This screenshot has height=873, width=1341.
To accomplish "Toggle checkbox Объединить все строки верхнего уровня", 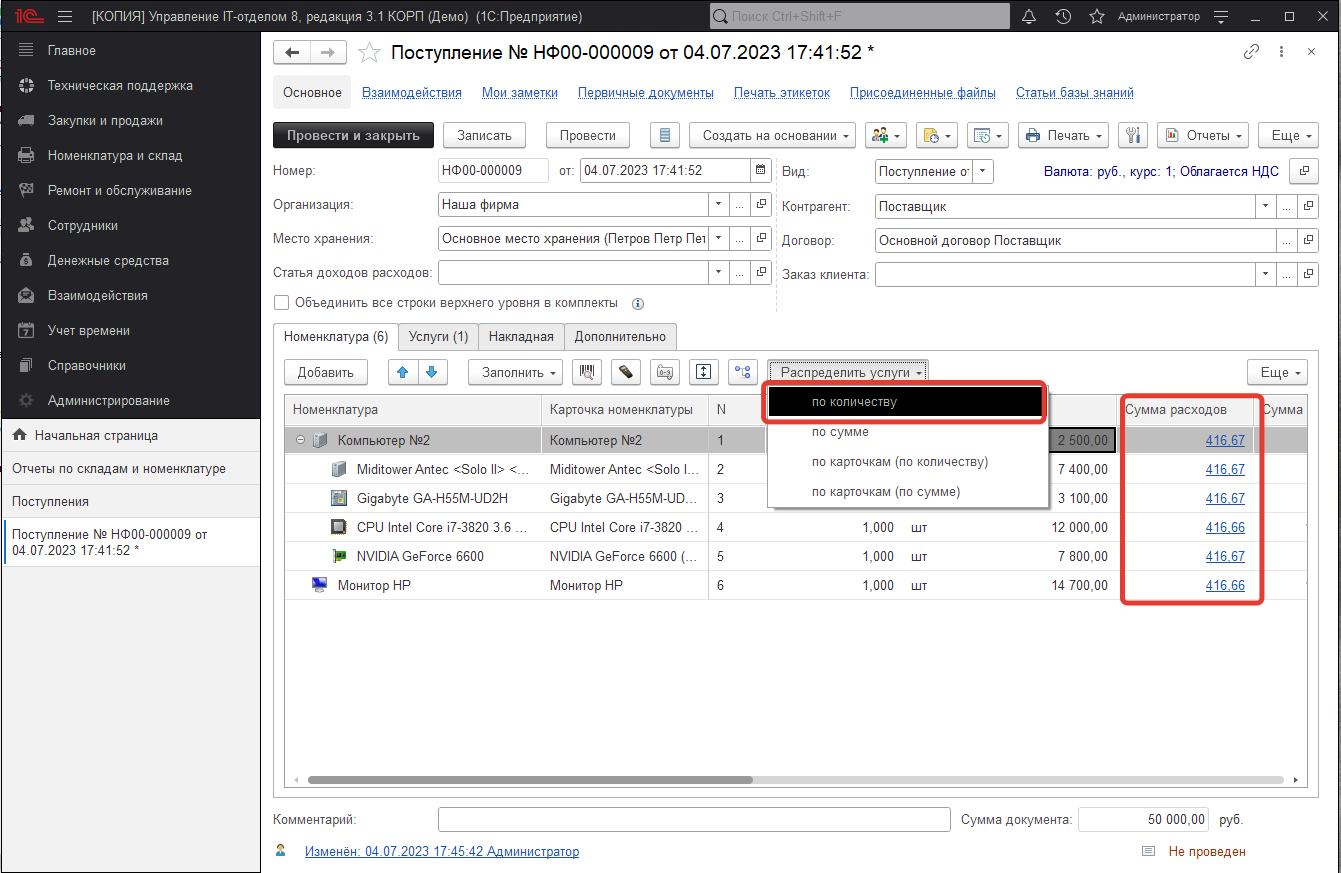I will click(x=282, y=303).
